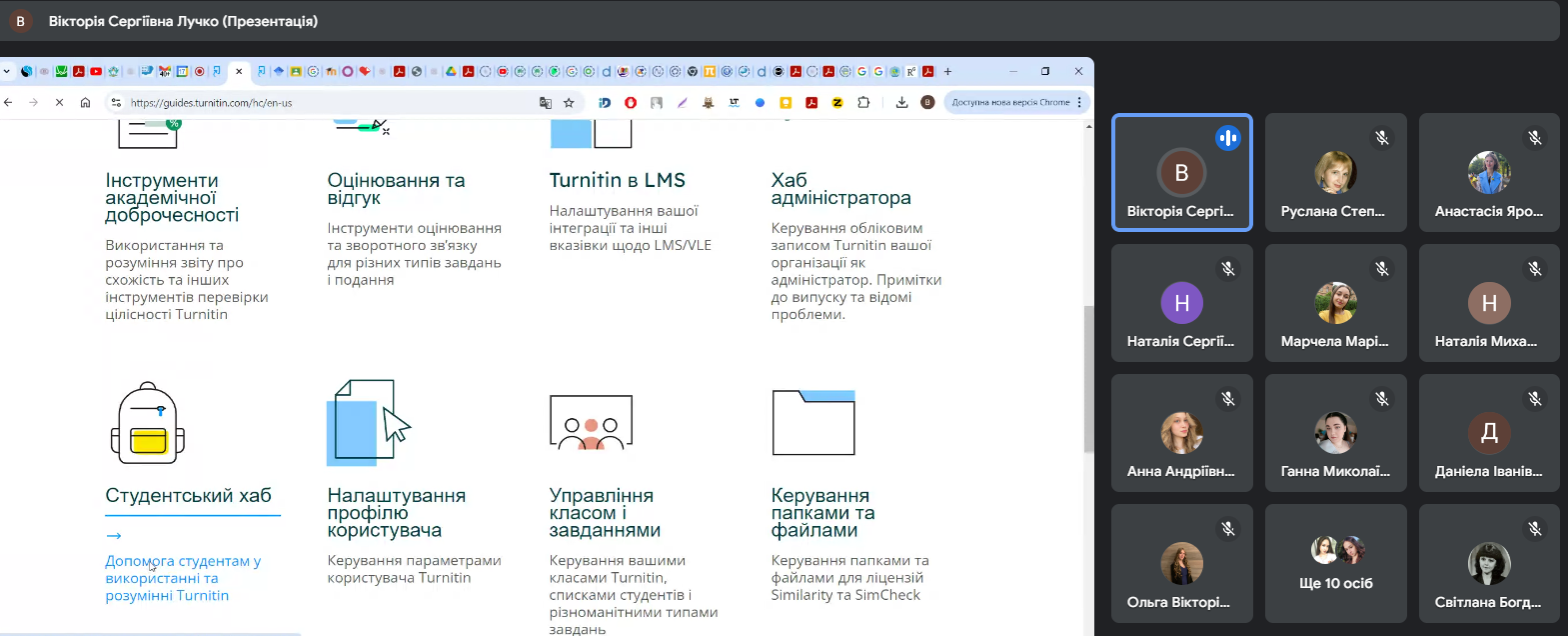Open the Adobe Acrobat extension in the toolbar
The width and height of the screenshot is (1568, 636).
point(811,102)
